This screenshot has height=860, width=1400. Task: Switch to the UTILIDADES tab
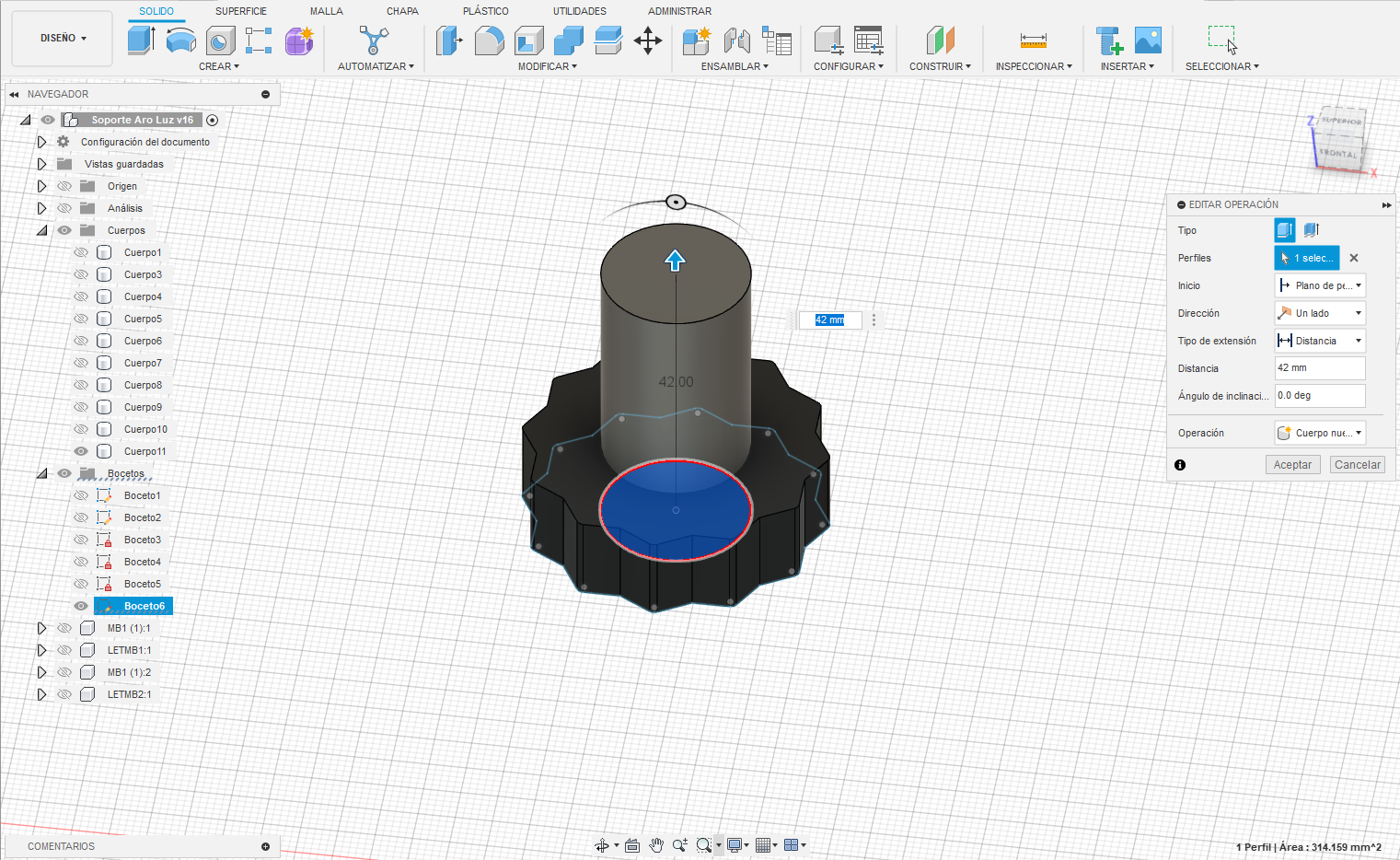tap(580, 11)
